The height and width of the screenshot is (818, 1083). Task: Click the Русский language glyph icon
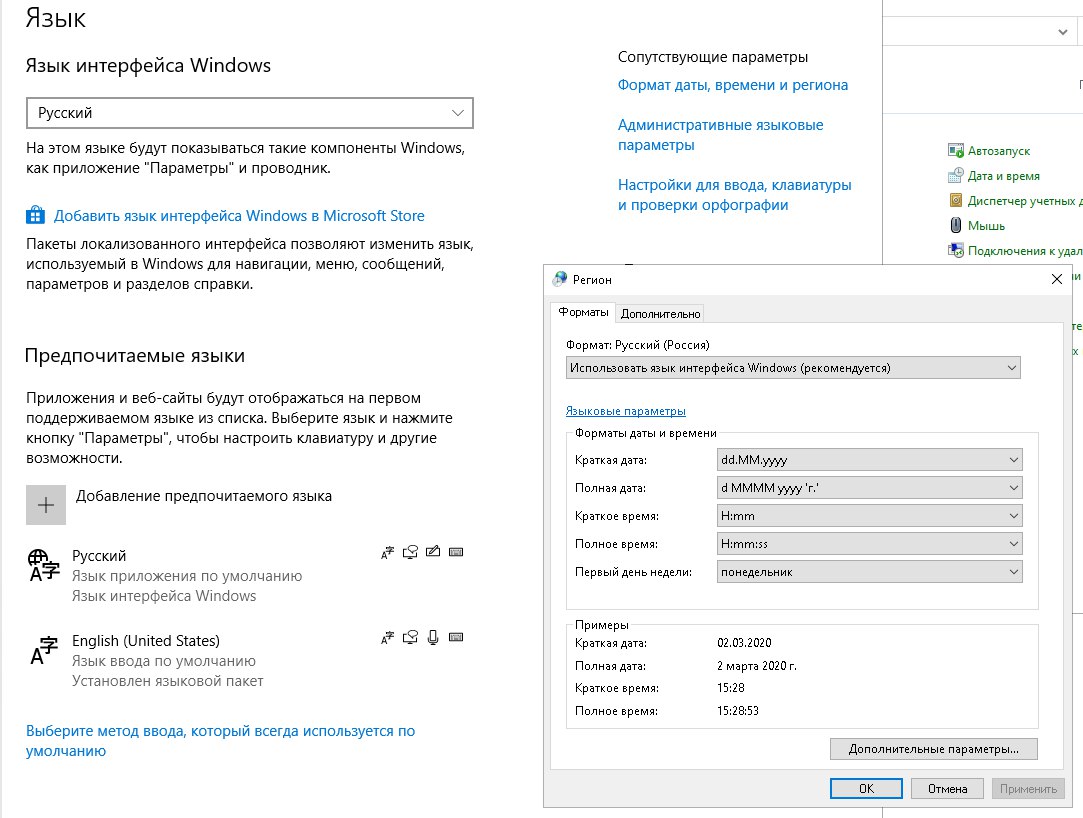(x=44, y=565)
